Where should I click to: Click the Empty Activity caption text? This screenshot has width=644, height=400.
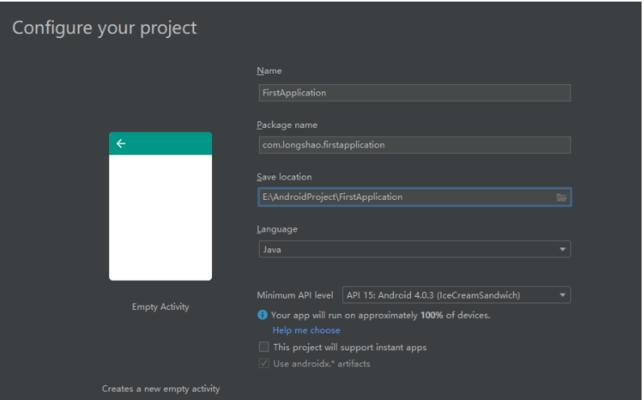(x=160, y=306)
